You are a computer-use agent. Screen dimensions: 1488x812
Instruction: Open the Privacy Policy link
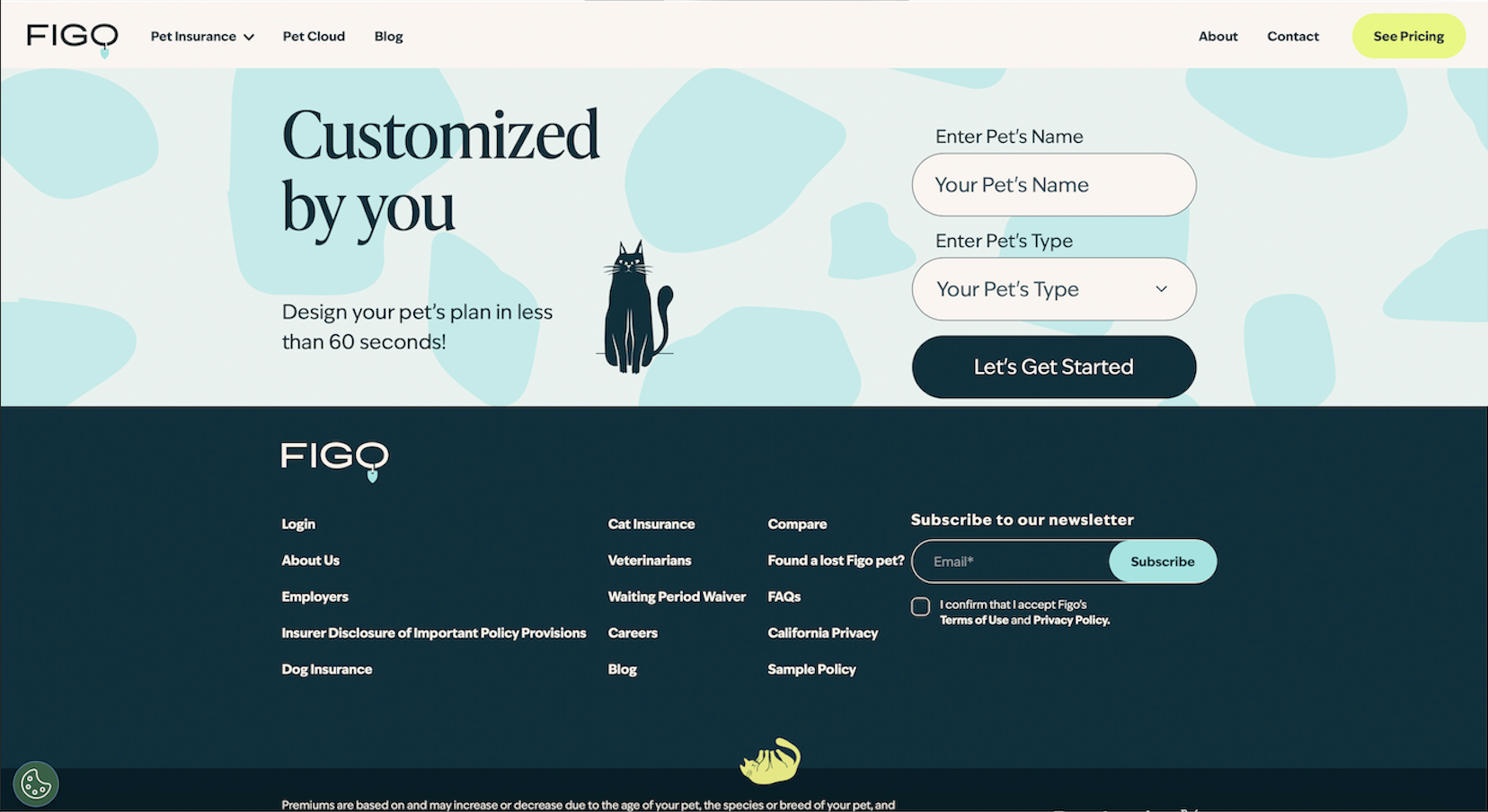click(x=1071, y=621)
